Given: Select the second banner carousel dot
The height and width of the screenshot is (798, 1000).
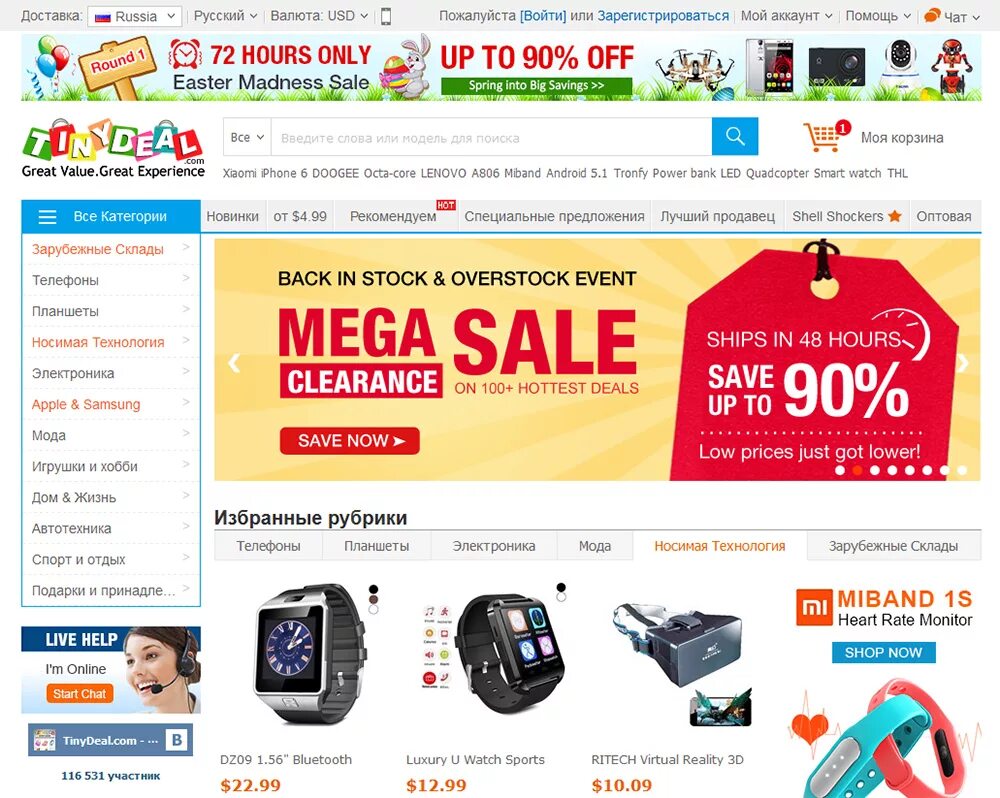Looking at the screenshot, I should click(x=857, y=470).
